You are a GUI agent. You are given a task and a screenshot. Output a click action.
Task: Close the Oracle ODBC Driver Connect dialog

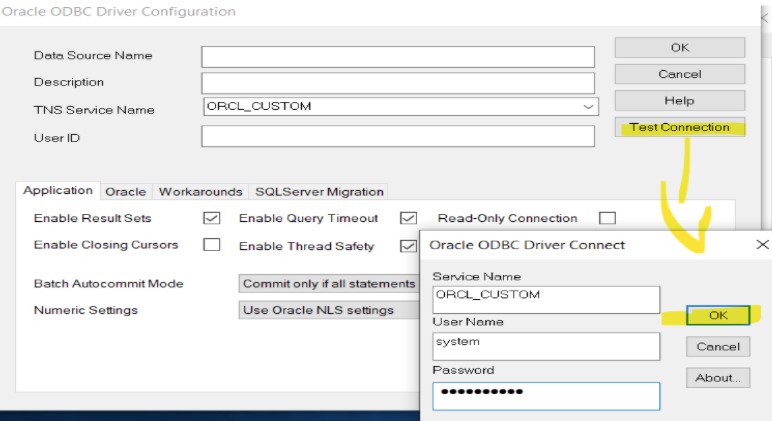point(762,244)
